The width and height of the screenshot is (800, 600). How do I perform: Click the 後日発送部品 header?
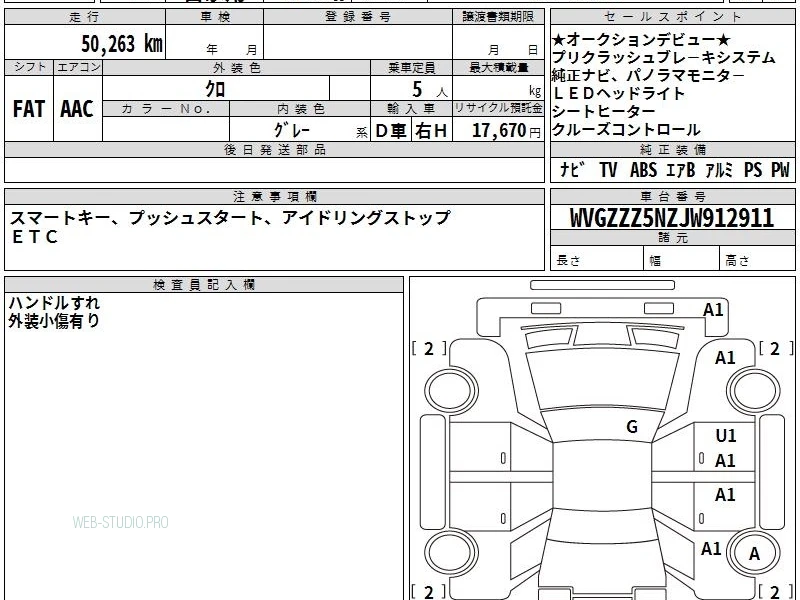274,149
